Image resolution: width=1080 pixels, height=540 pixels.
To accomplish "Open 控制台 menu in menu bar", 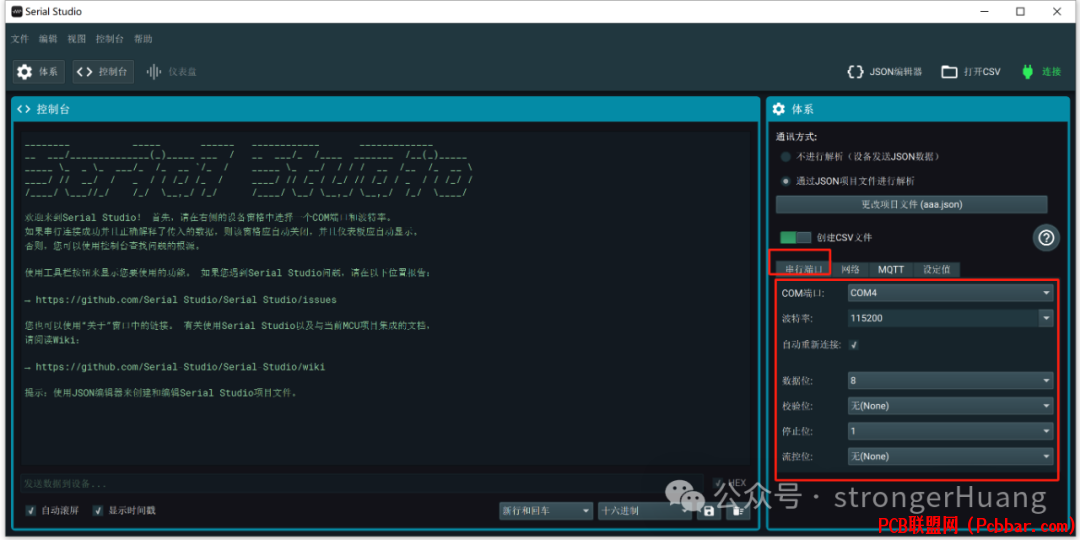I will (110, 39).
